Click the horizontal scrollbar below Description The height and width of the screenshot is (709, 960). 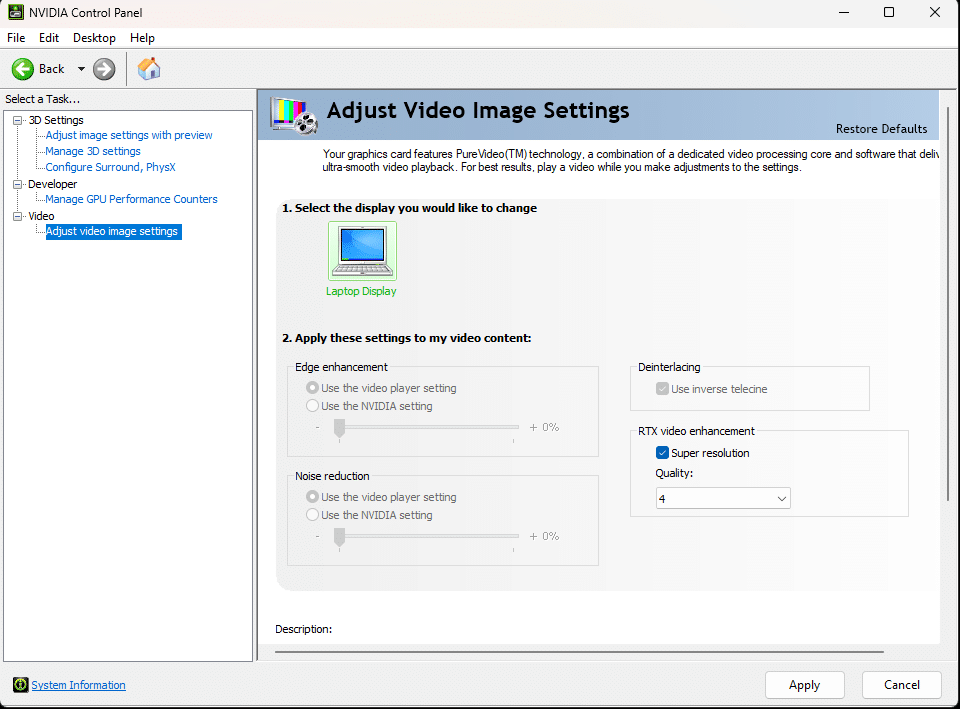pyautogui.click(x=579, y=652)
